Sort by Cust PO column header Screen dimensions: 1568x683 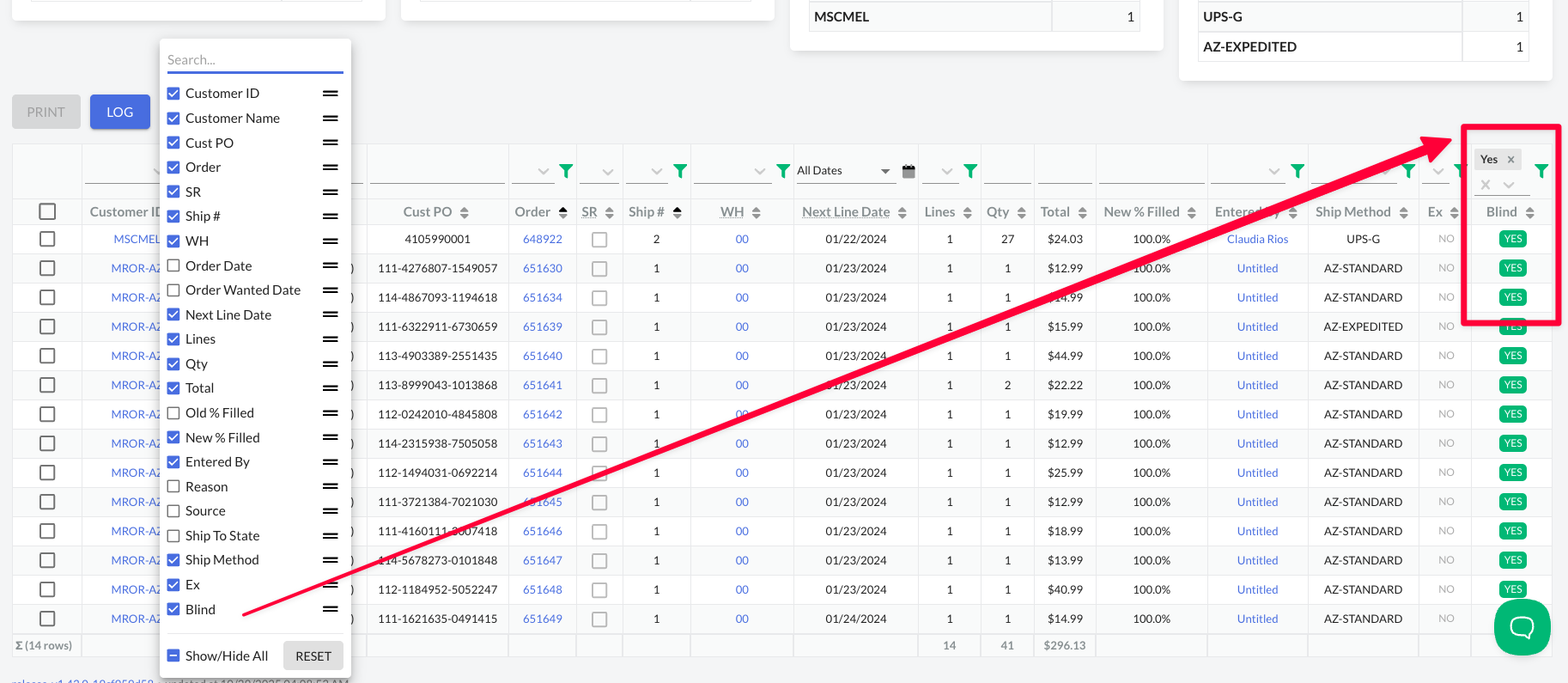427,212
